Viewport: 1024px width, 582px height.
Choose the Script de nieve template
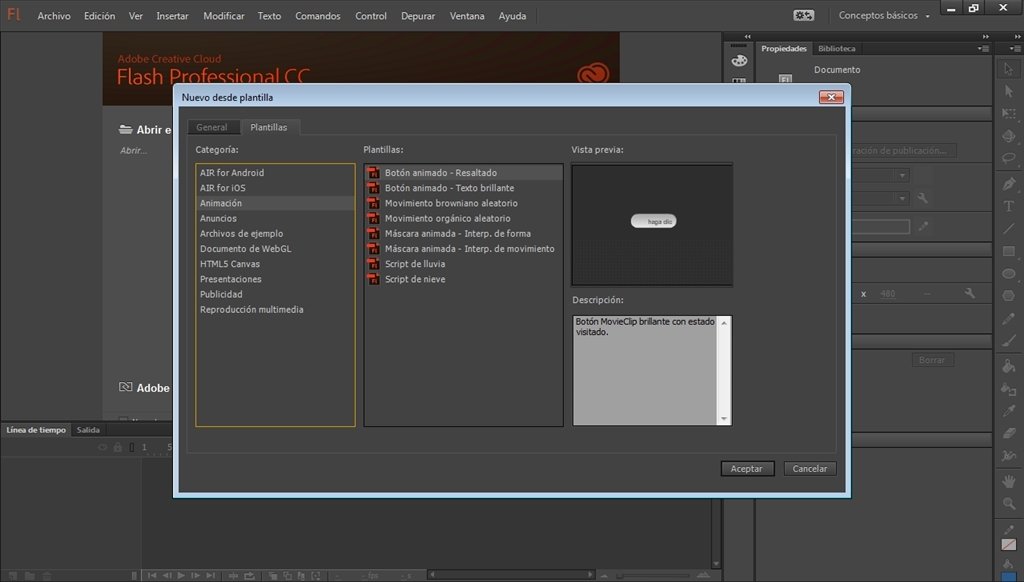[415, 279]
